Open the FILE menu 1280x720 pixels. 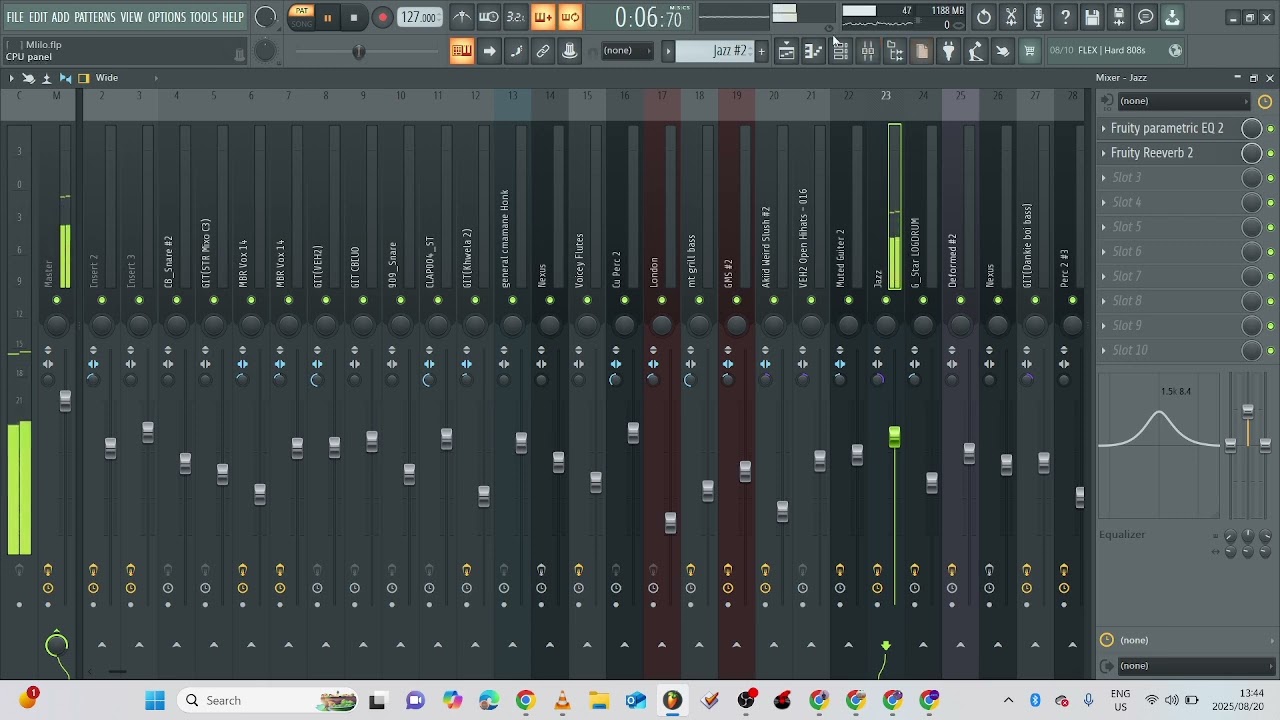coord(15,17)
